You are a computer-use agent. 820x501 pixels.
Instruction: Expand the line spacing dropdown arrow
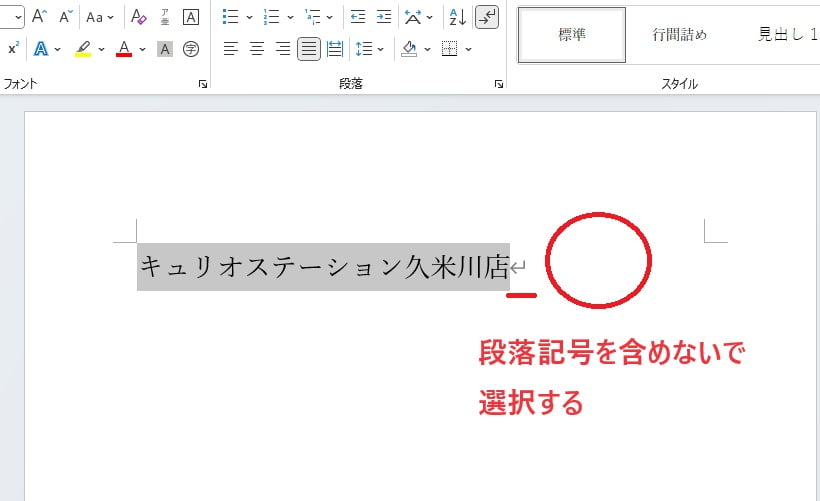[381, 50]
